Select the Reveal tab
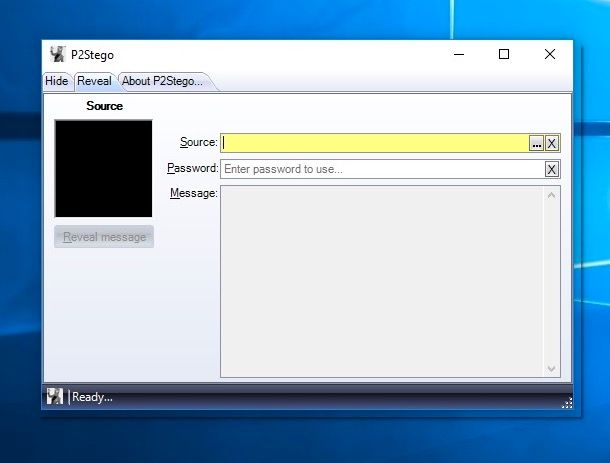Viewport: 610px width, 463px height. pos(95,81)
